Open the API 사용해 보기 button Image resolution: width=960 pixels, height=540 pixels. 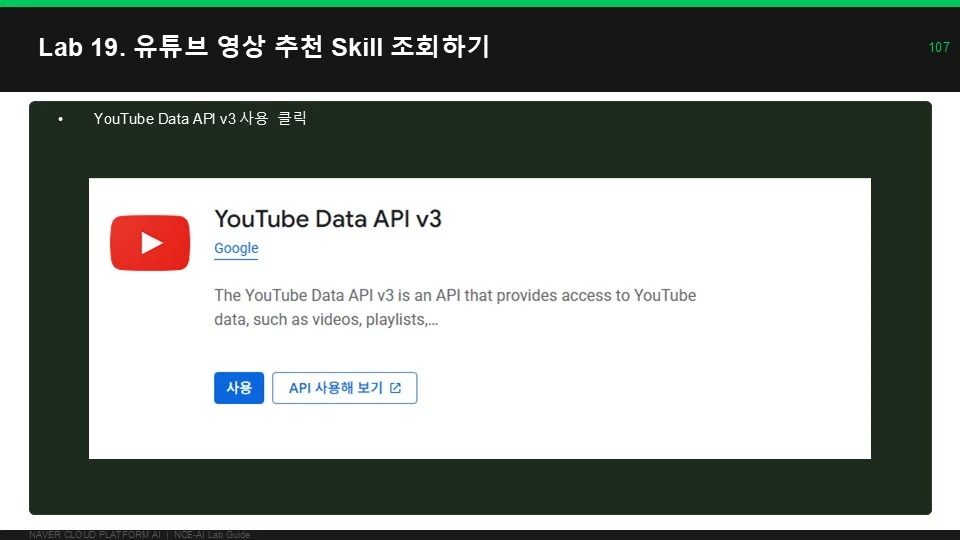345,388
